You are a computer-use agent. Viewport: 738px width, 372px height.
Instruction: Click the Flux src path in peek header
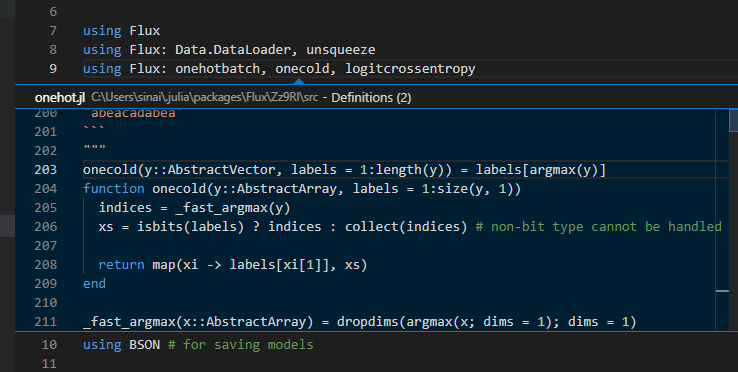click(x=205, y=97)
